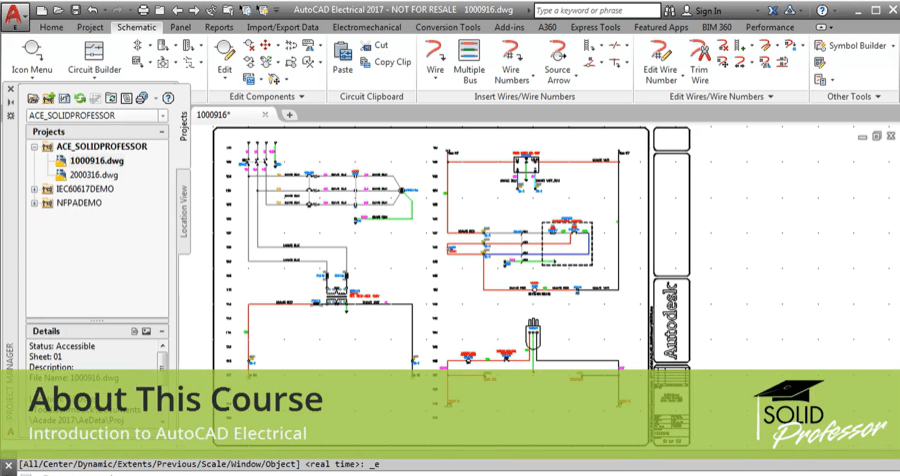Click the Paste circuit icon
This screenshot has height=476, width=900.
[343, 57]
